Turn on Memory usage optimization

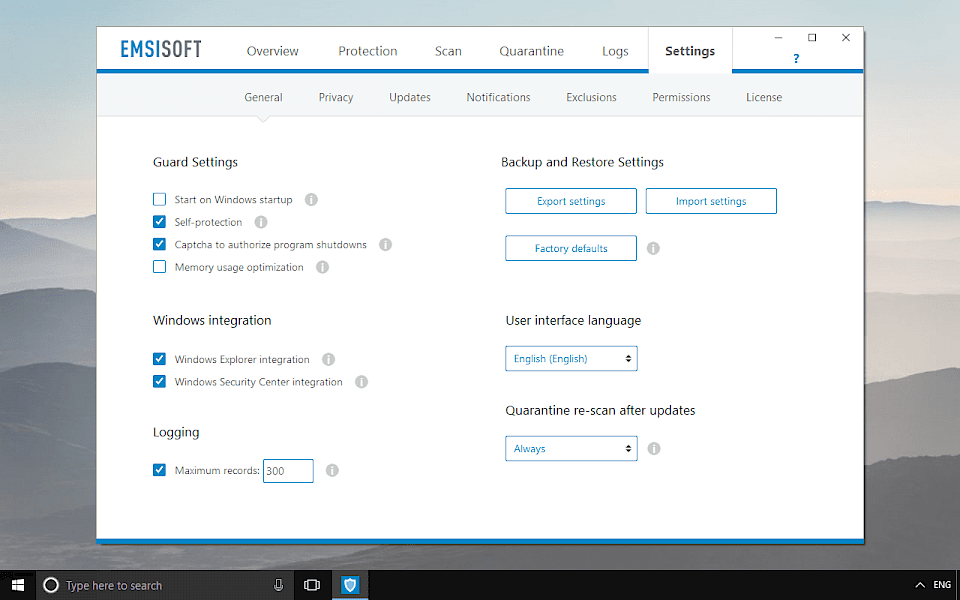[159, 267]
